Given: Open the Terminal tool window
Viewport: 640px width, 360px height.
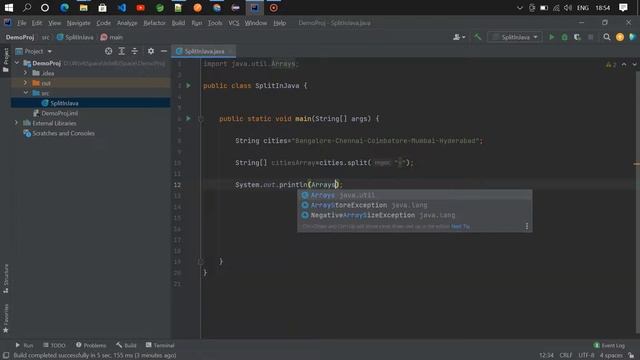Looking at the screenshot, I should point(160,345).
